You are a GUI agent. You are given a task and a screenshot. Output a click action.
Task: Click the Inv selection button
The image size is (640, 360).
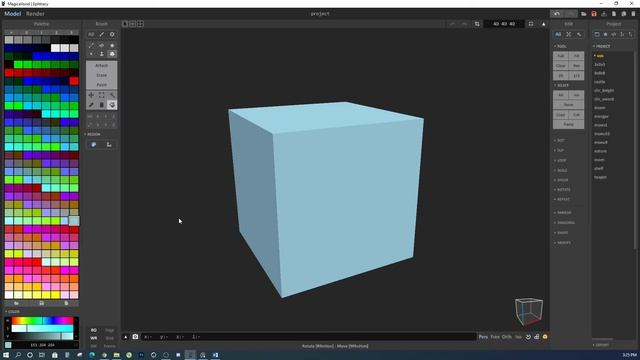576,95
